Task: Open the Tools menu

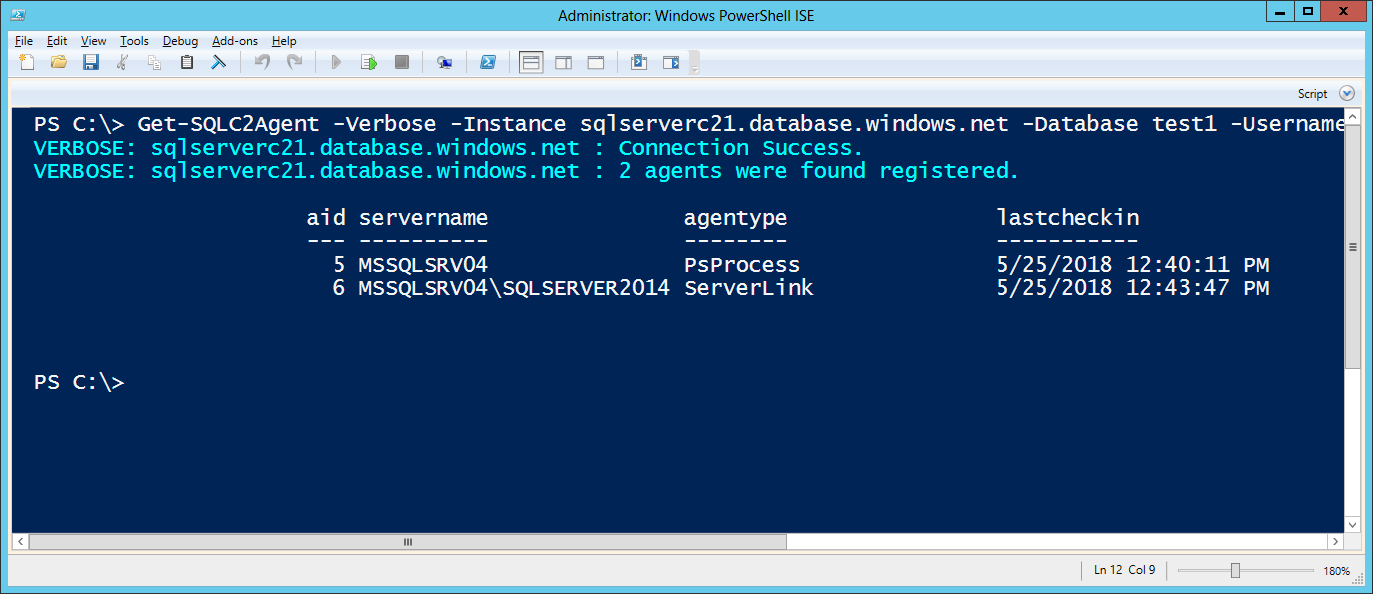Action: [134, 41]
